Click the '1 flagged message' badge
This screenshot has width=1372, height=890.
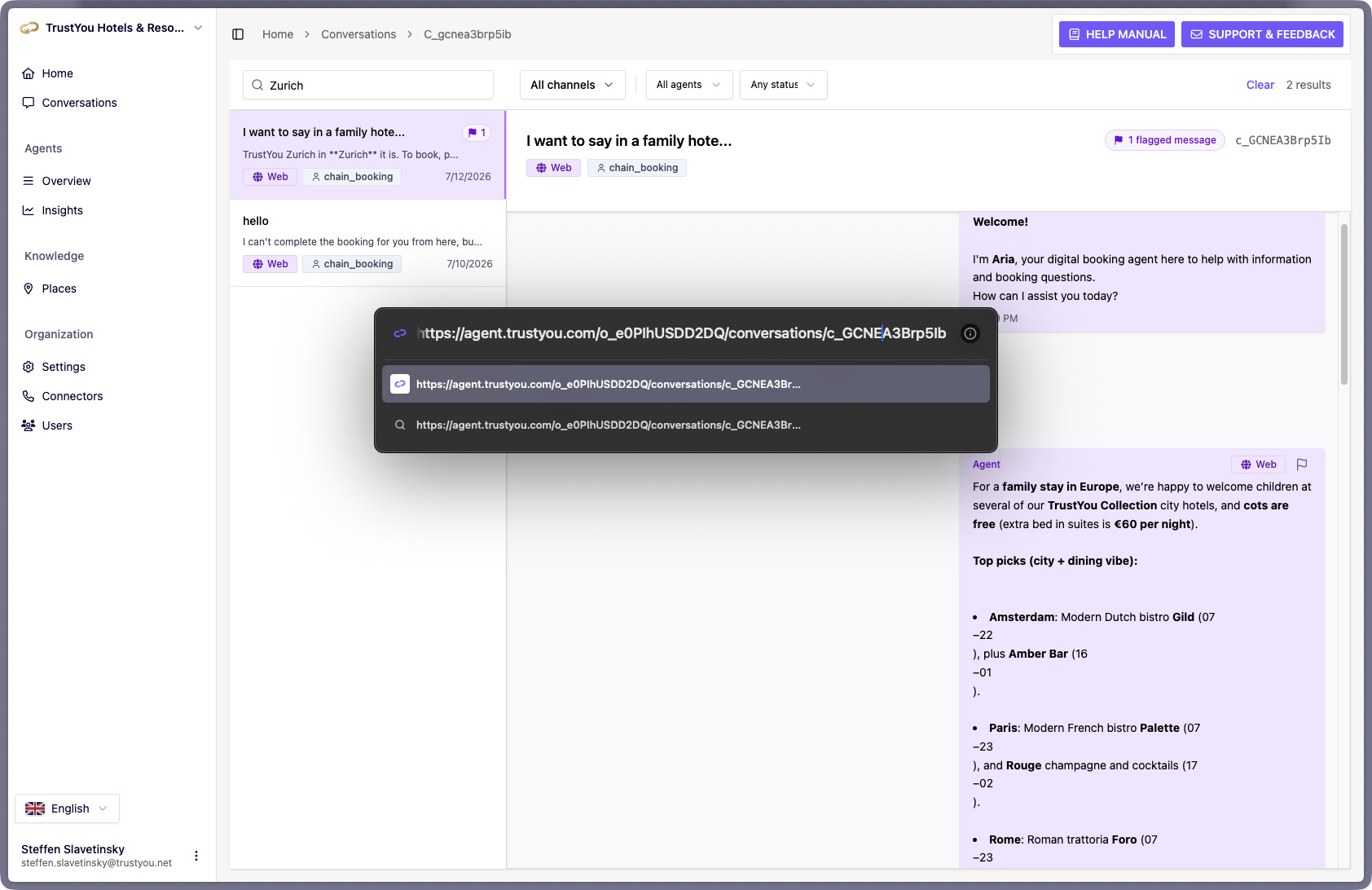coord(1165,140)
